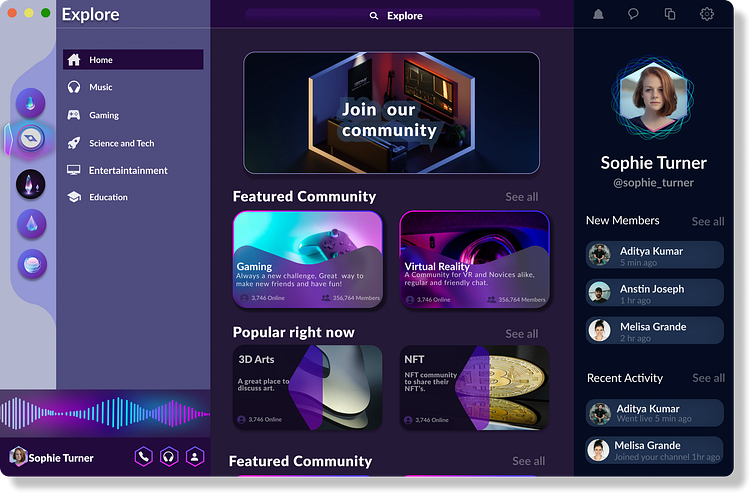Open settings gear icon
Screen dimensions: 752x495
[x=706, y=14]
